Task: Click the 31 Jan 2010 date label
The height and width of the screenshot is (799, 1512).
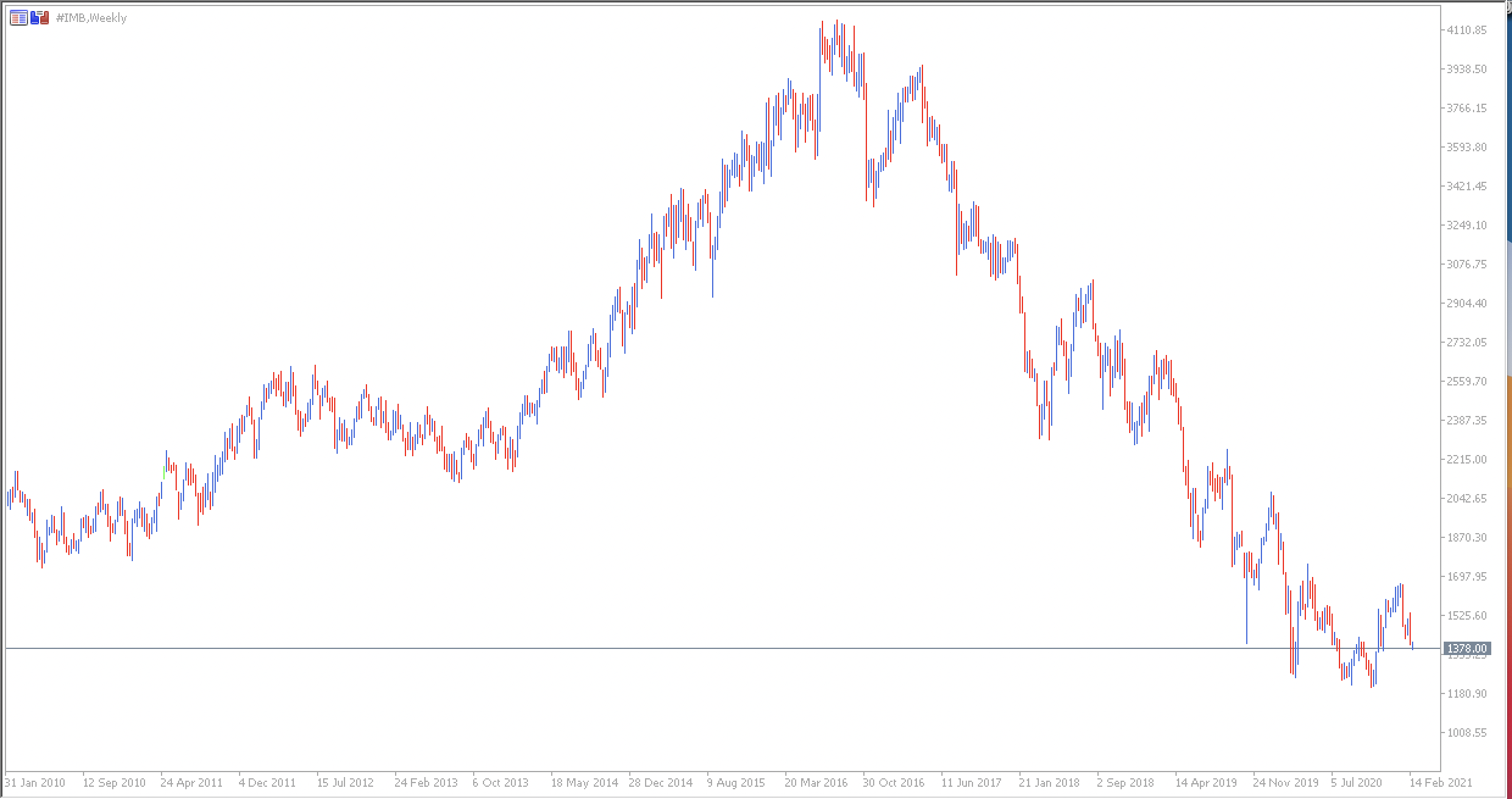Action: [x=35, y=783]
